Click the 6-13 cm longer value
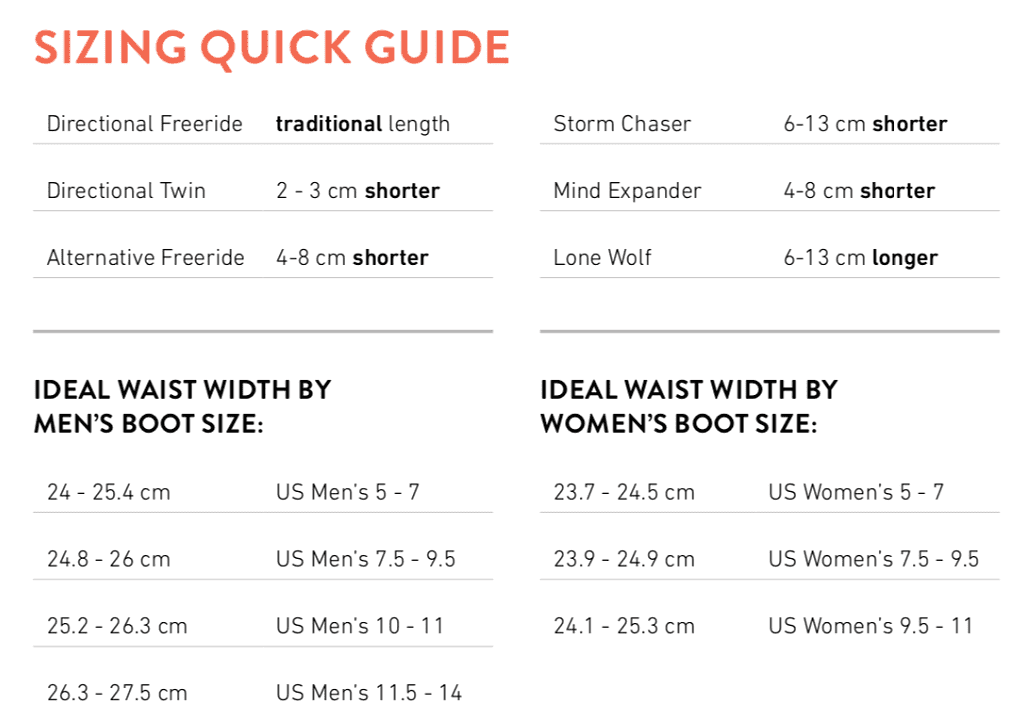The height and width of the screenshot is (717, 1025). [x=860, y=258]
